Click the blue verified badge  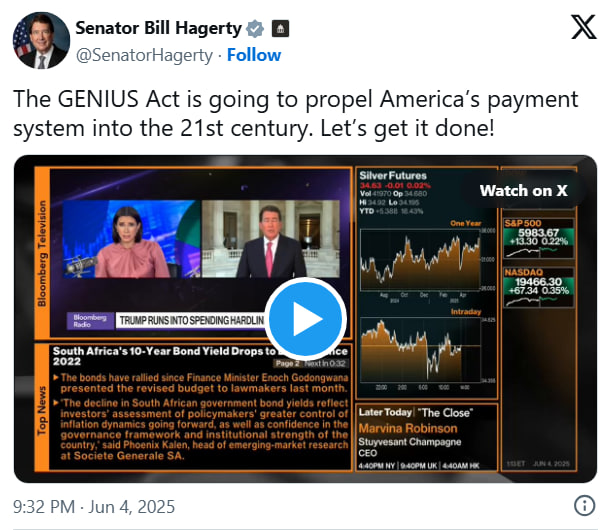click(x=255, y=29)
